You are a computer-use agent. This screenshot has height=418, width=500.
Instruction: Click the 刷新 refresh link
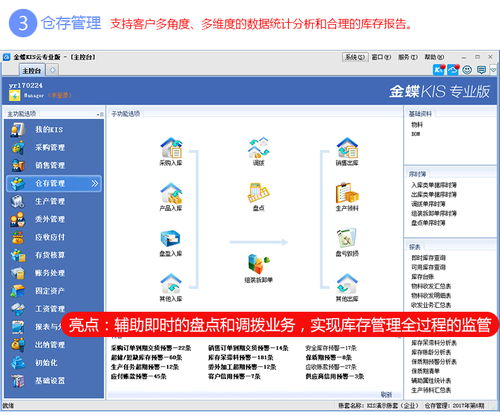[386, 395]
